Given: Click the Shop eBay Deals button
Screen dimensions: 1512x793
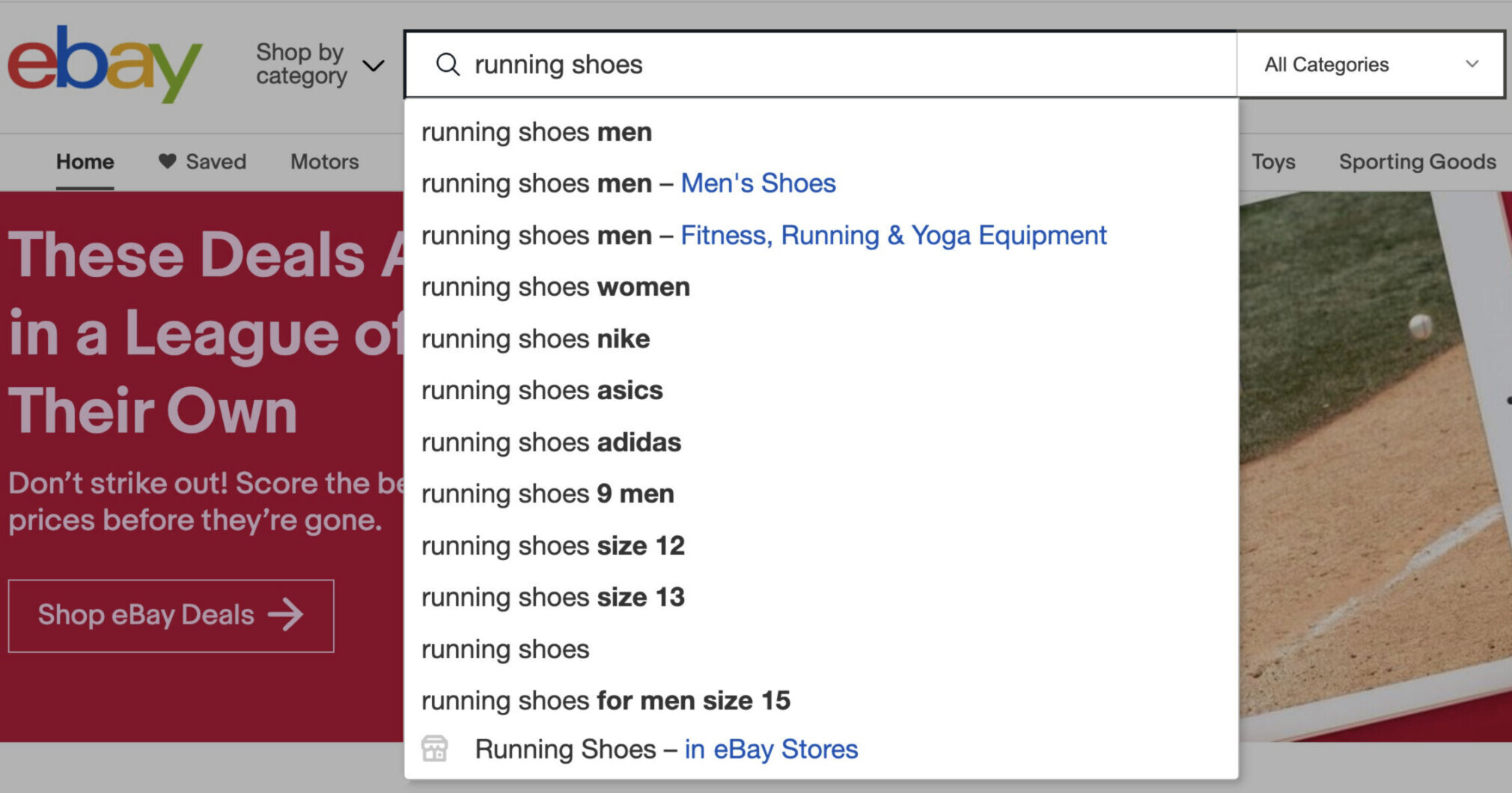Looking at the screenshot, I should pos(171,616).
